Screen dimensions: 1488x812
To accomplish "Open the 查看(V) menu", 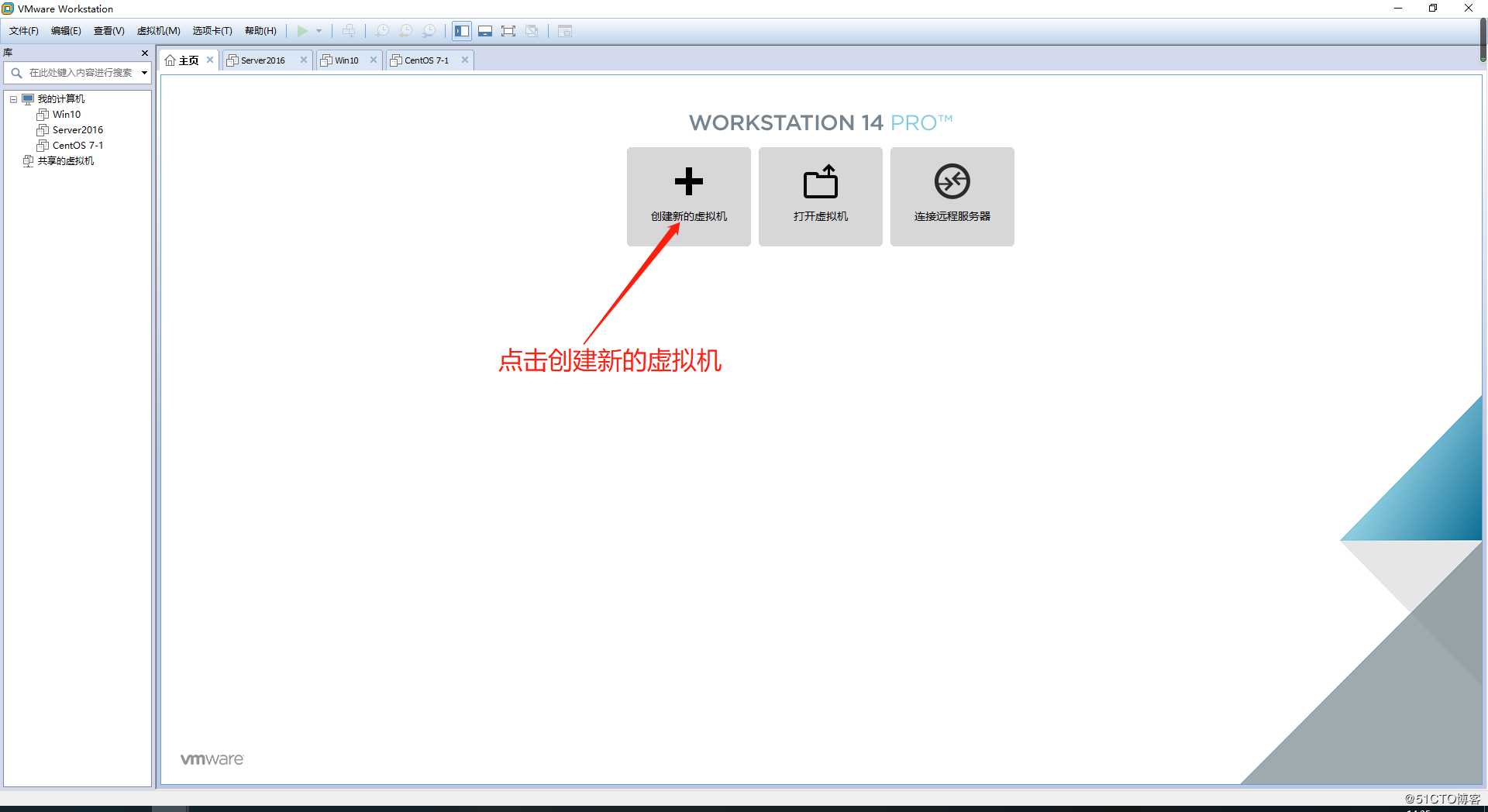I will pos(108,31).
